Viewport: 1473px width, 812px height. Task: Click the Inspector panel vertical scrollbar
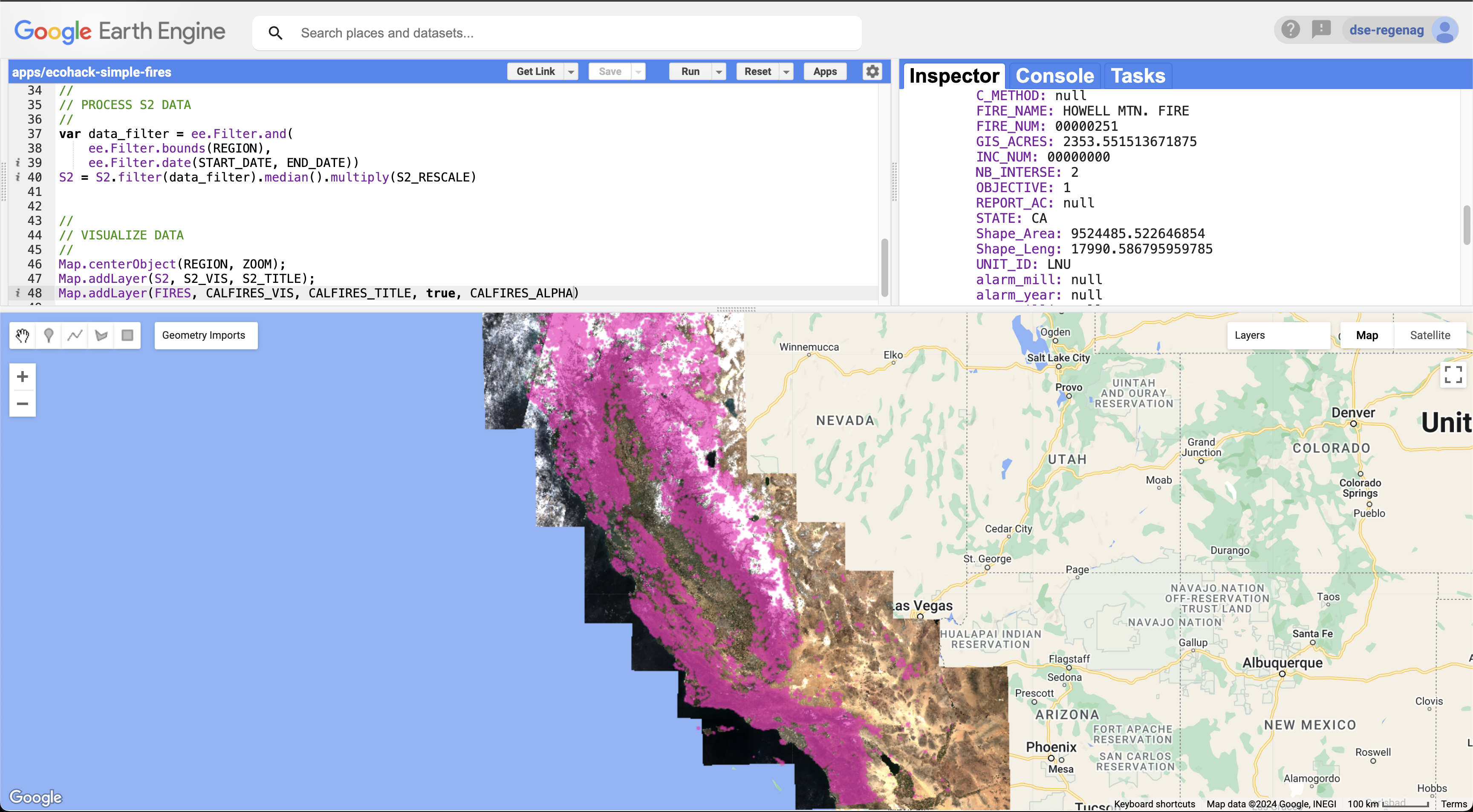tap(1467, 225)
